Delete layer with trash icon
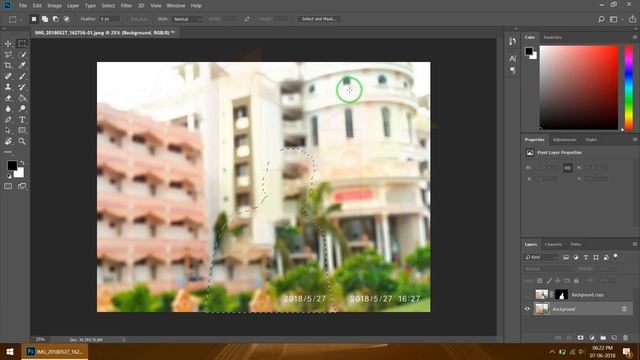Viewport: 640px width, 360px height. click(x=625, y=338)
